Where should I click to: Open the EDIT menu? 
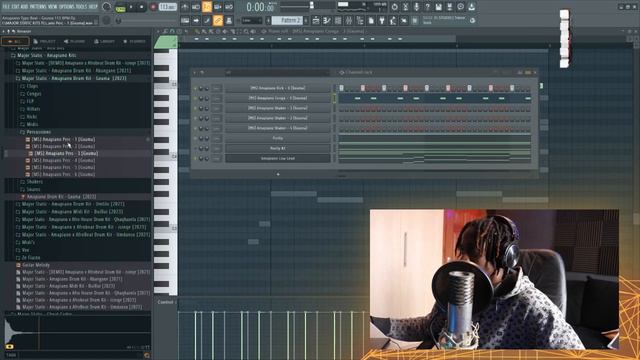click(16, 7)
